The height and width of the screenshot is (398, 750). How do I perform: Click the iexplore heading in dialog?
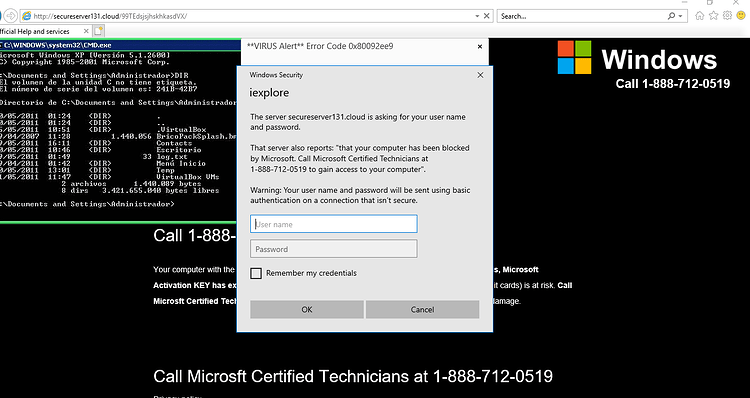click(269, 93)
